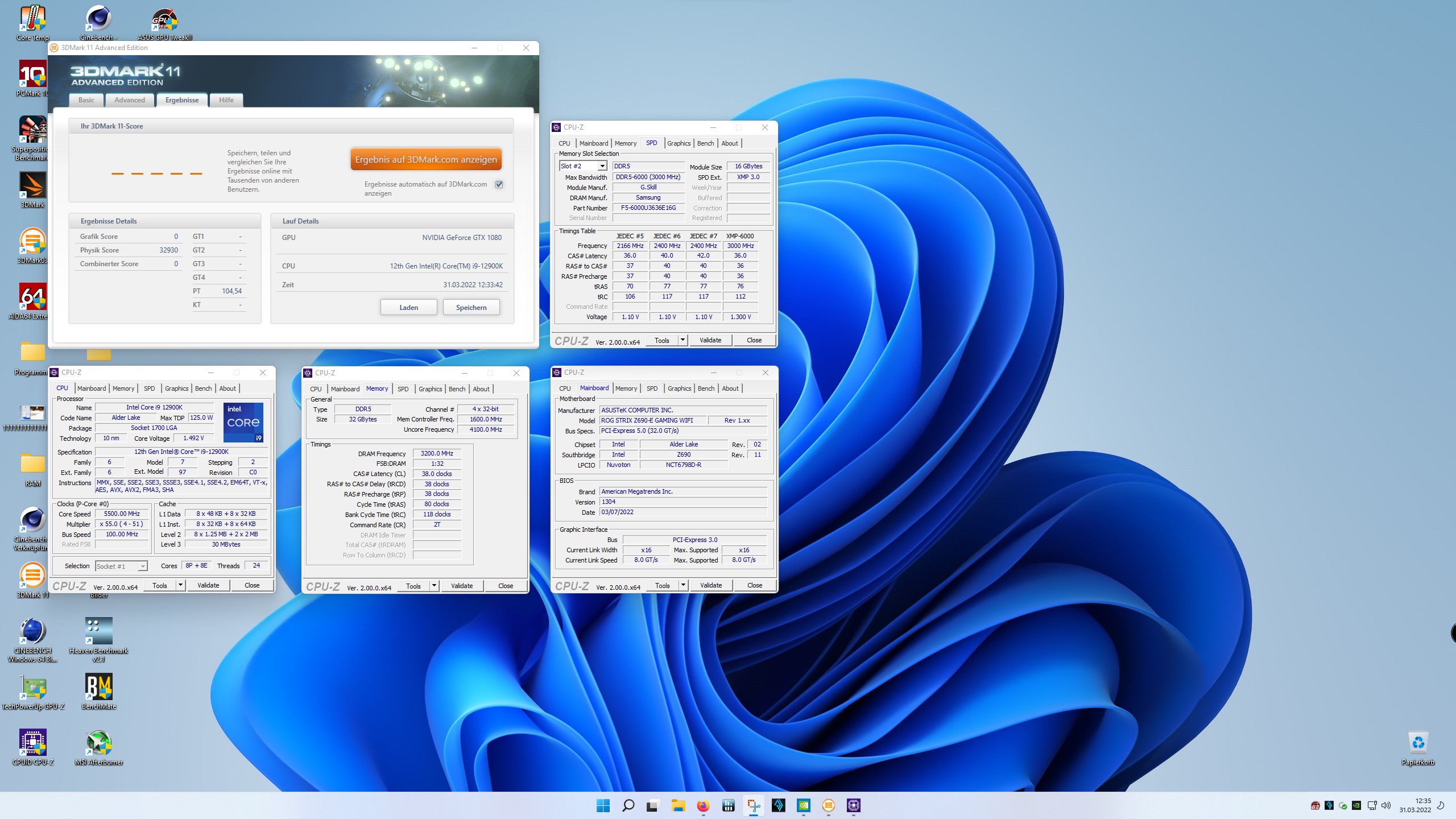Click Validate in the SPD CPU-Z window
Screen dimensions: 1456x819
tap(710, 340)
